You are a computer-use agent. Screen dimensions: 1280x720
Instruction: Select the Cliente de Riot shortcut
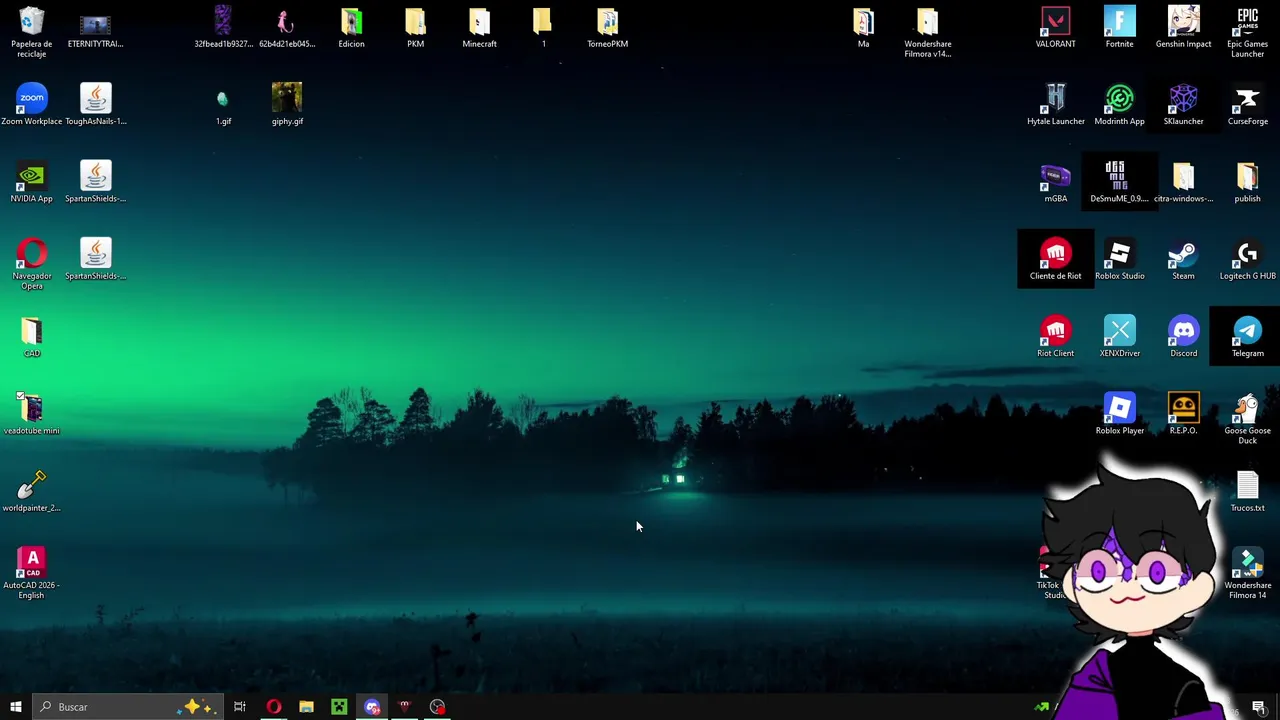pos(1055,259)
